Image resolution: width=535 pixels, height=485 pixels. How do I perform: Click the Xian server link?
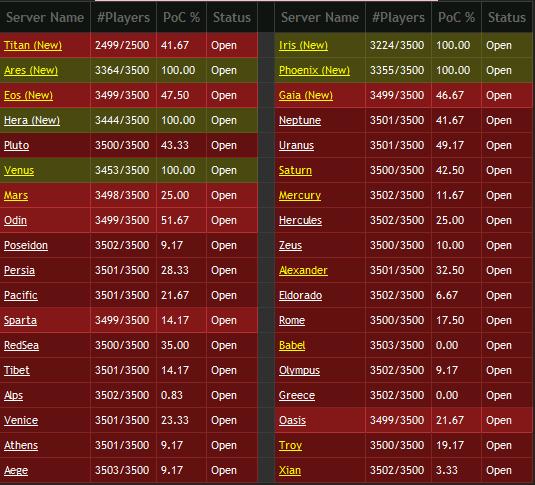pos(290,470)
